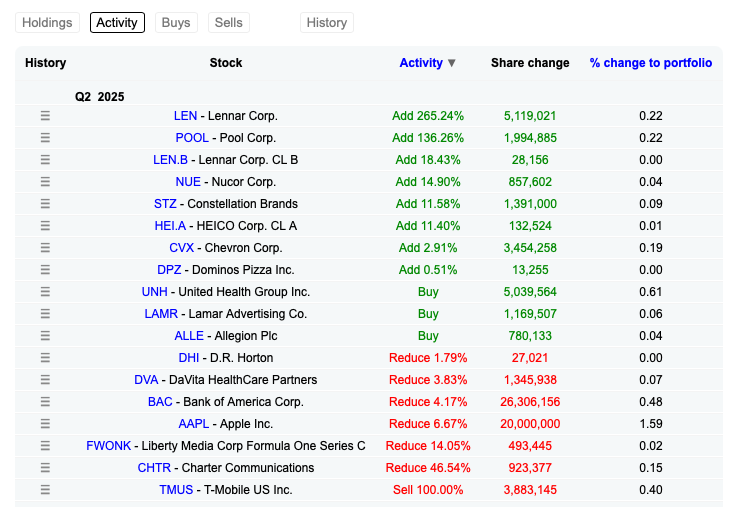The image size is (737, 507).
Task: Click 'Sell 100.00%' activity cell
Action: (x=428, y=490)
